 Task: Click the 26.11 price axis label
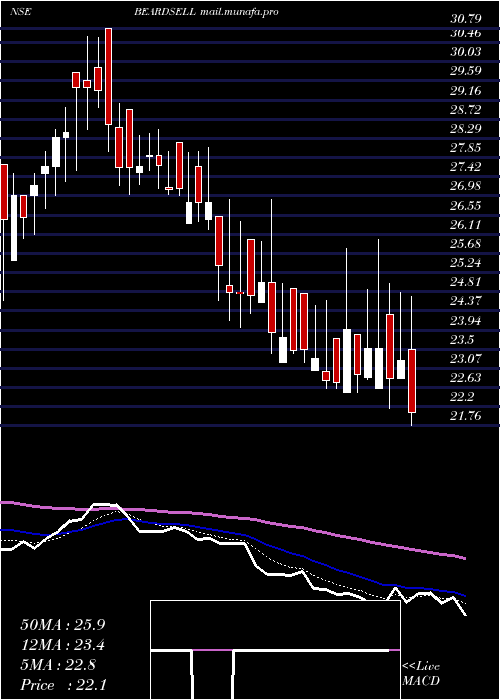click(x=466, y=225)
